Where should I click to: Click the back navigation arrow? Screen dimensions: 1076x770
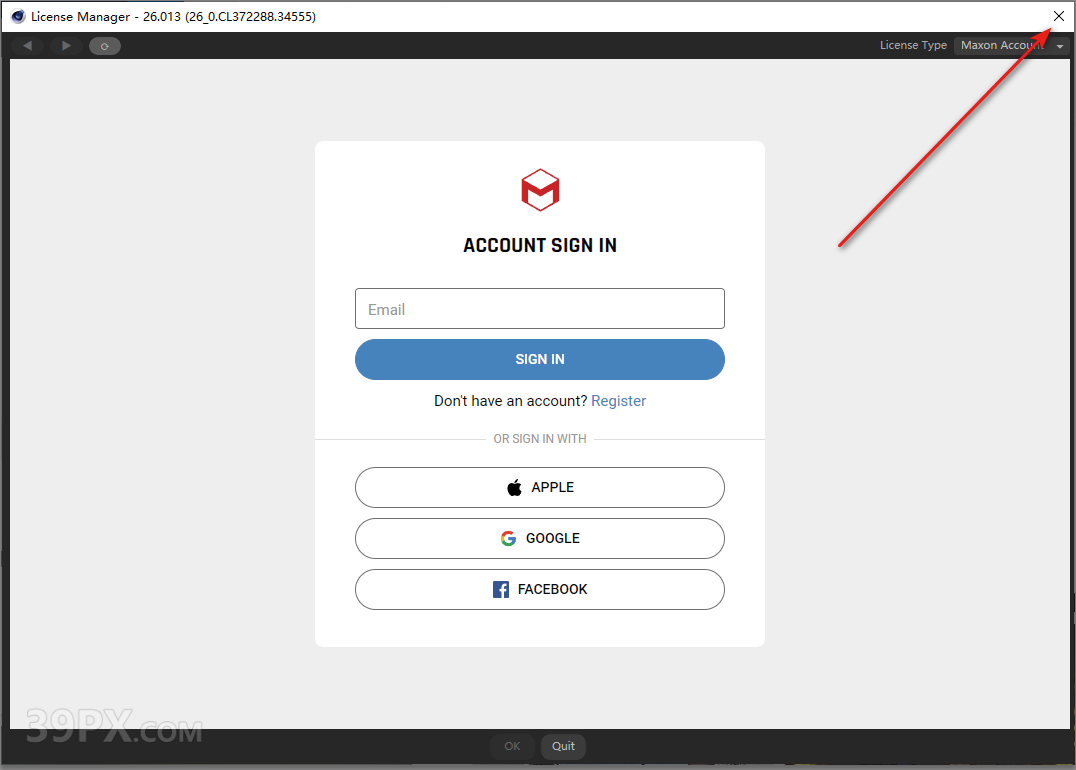coord(27,46)
